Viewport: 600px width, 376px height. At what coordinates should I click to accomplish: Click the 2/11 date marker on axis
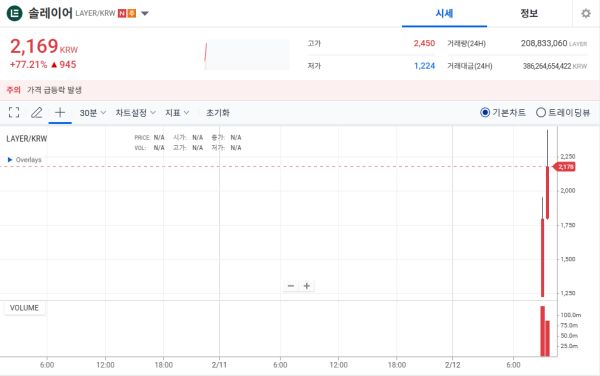point(219,365)
